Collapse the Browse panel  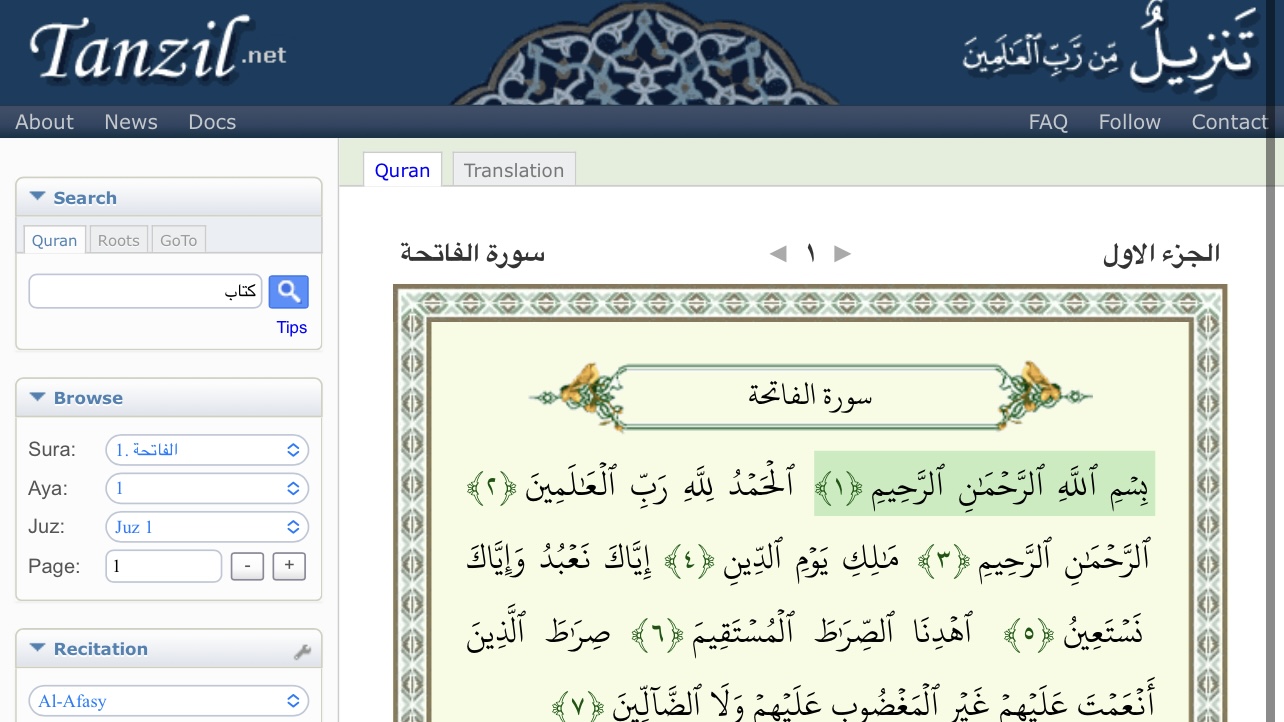pyautogui.click(x=37, y=396)
